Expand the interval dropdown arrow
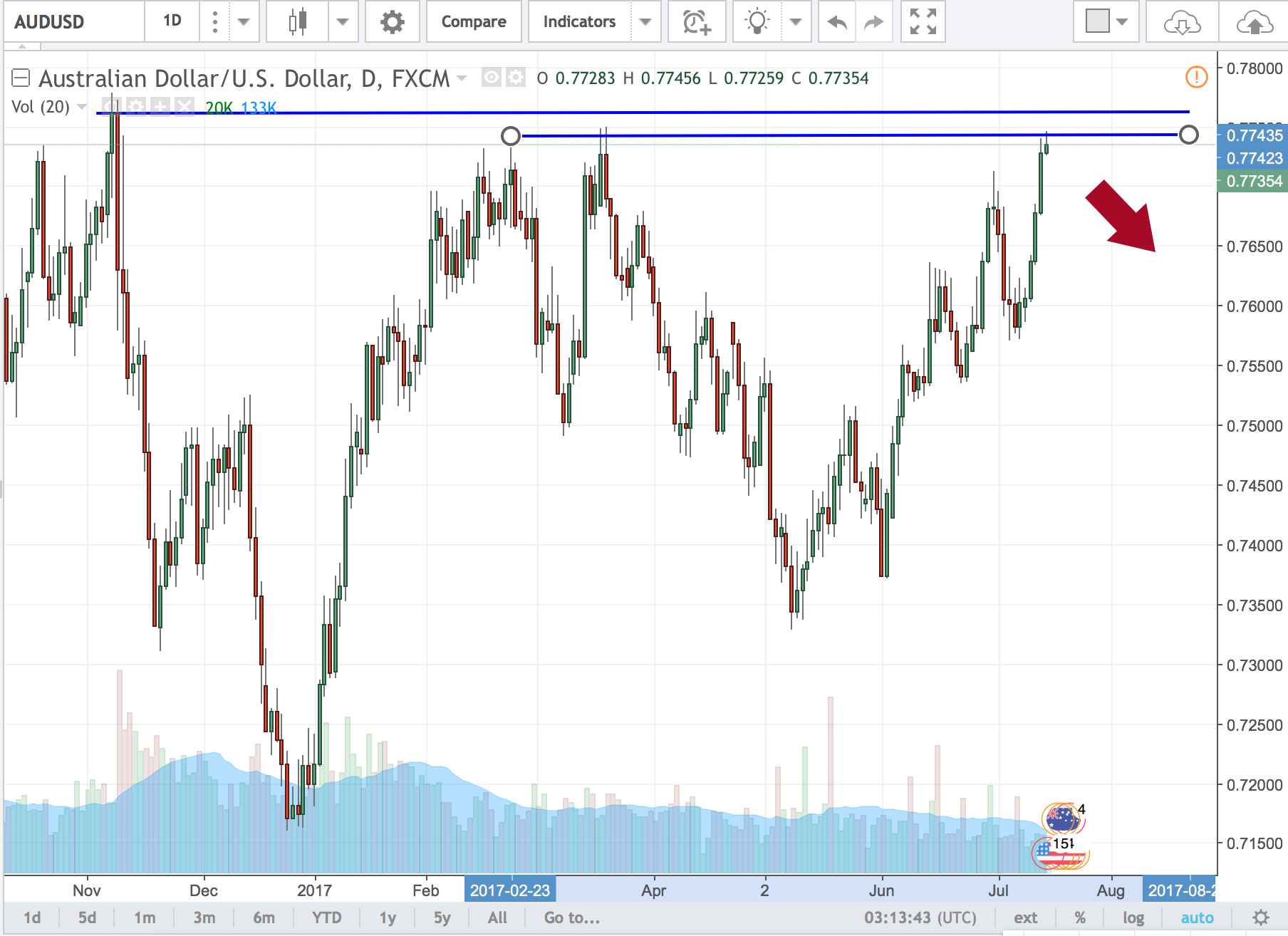Screen dimensions: 1288x936 [244, 22]
